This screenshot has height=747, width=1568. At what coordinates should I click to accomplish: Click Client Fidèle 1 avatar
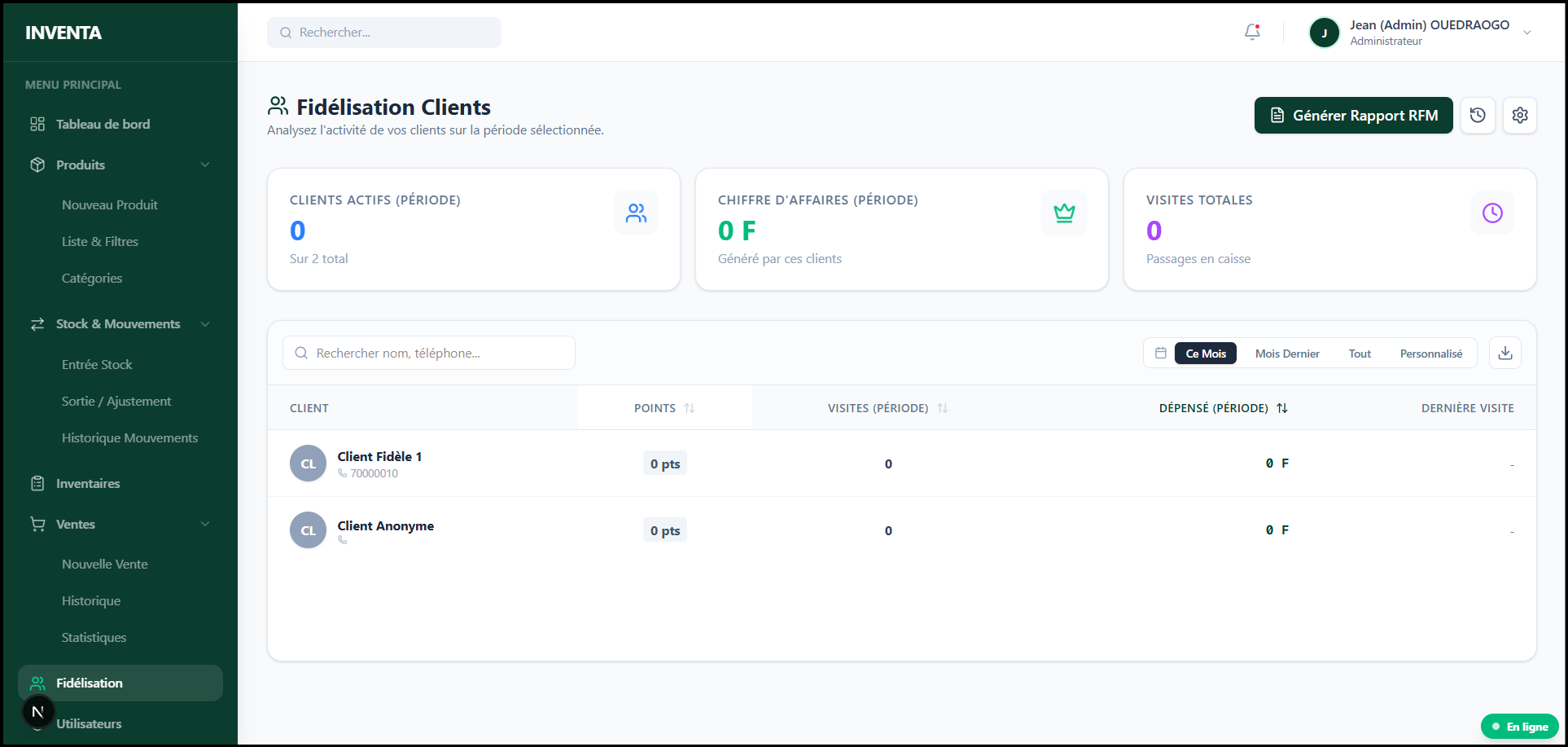click(308, 464)
